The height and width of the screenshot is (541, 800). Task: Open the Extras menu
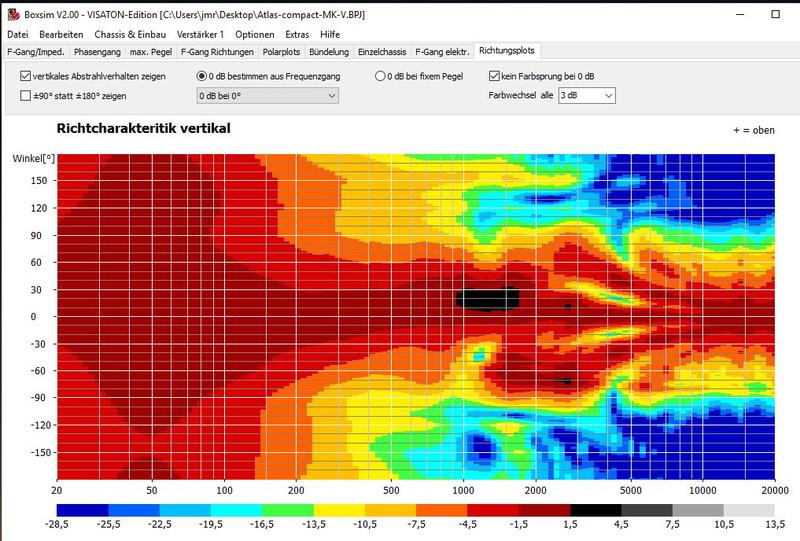pyautogui.click(x=297, y=34)
